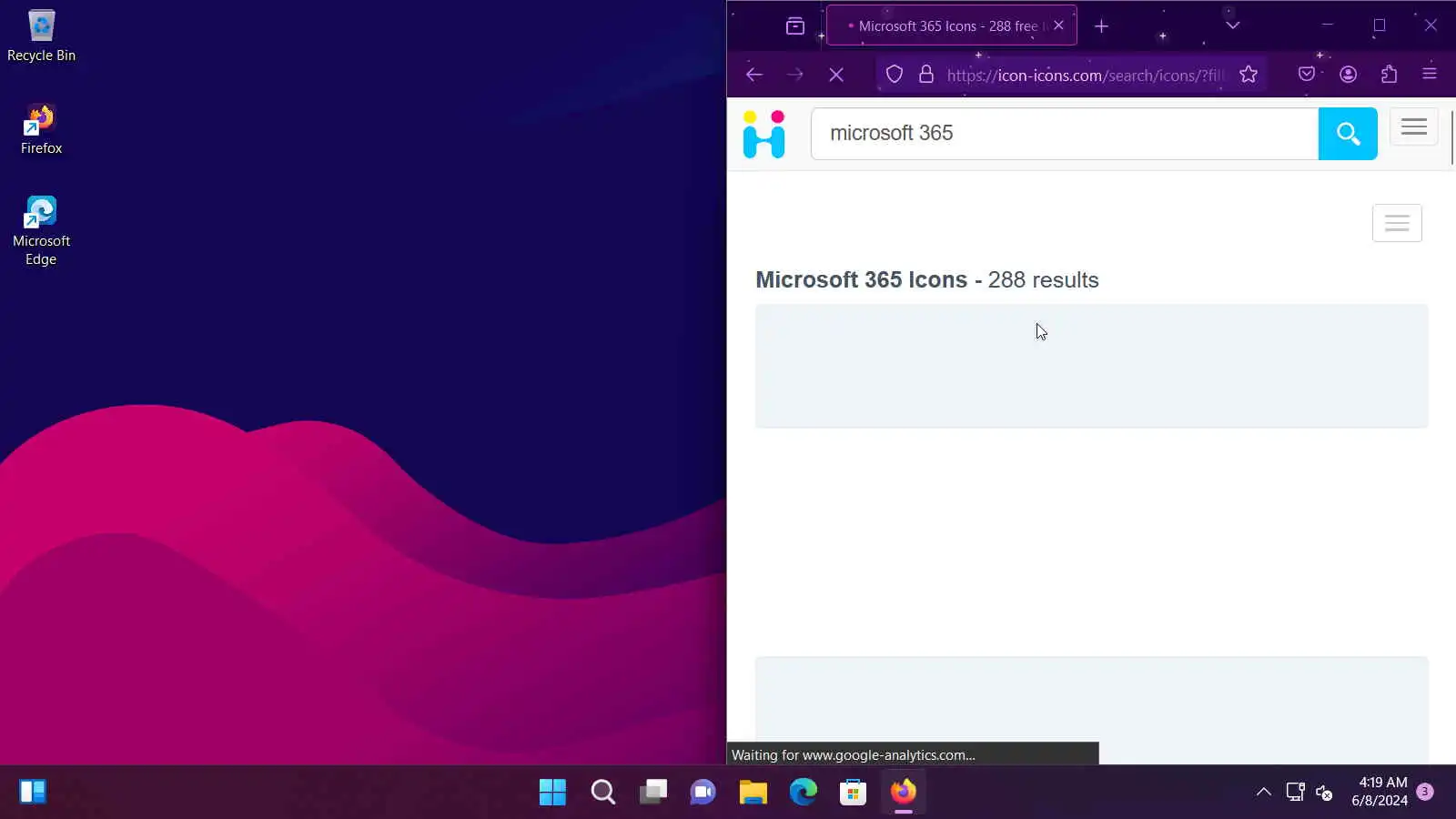The height and width of the screenshot is (819, 1456).
Task: Open the clock and calendar flyout
Action: (x=1380, y=792)
